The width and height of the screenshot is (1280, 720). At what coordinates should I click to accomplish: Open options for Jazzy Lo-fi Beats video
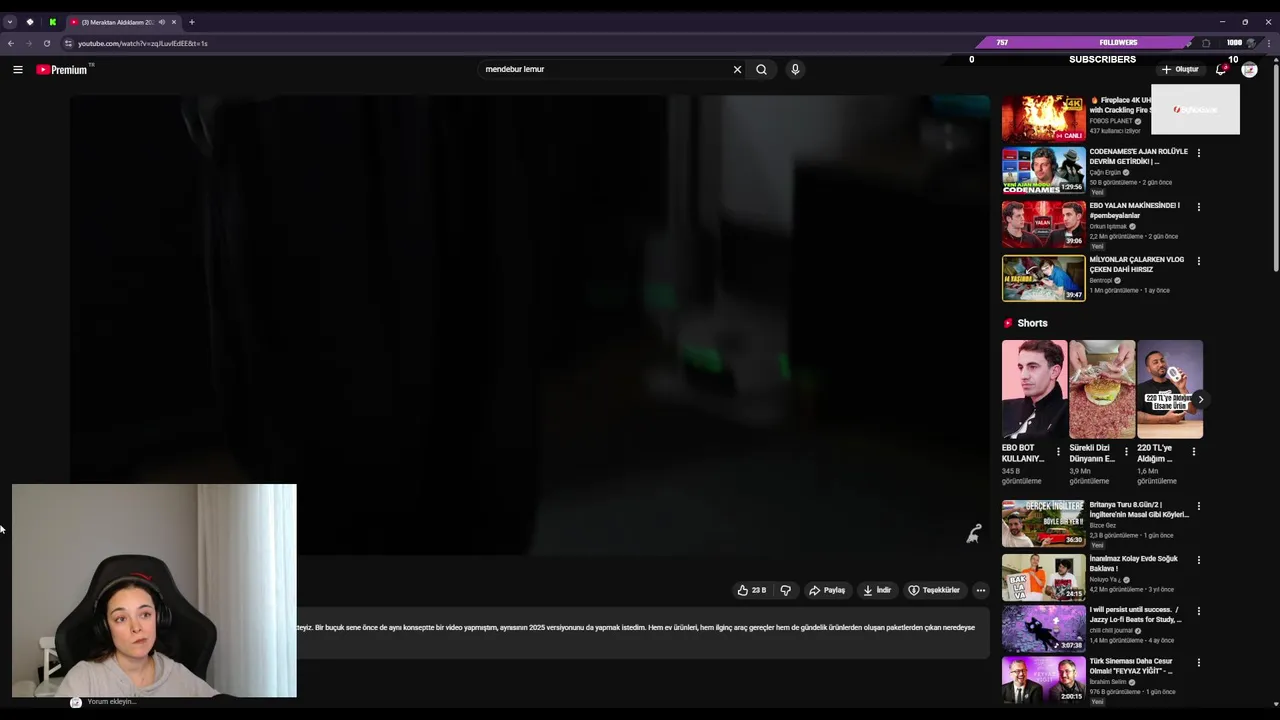click(x=1198, y=611)
